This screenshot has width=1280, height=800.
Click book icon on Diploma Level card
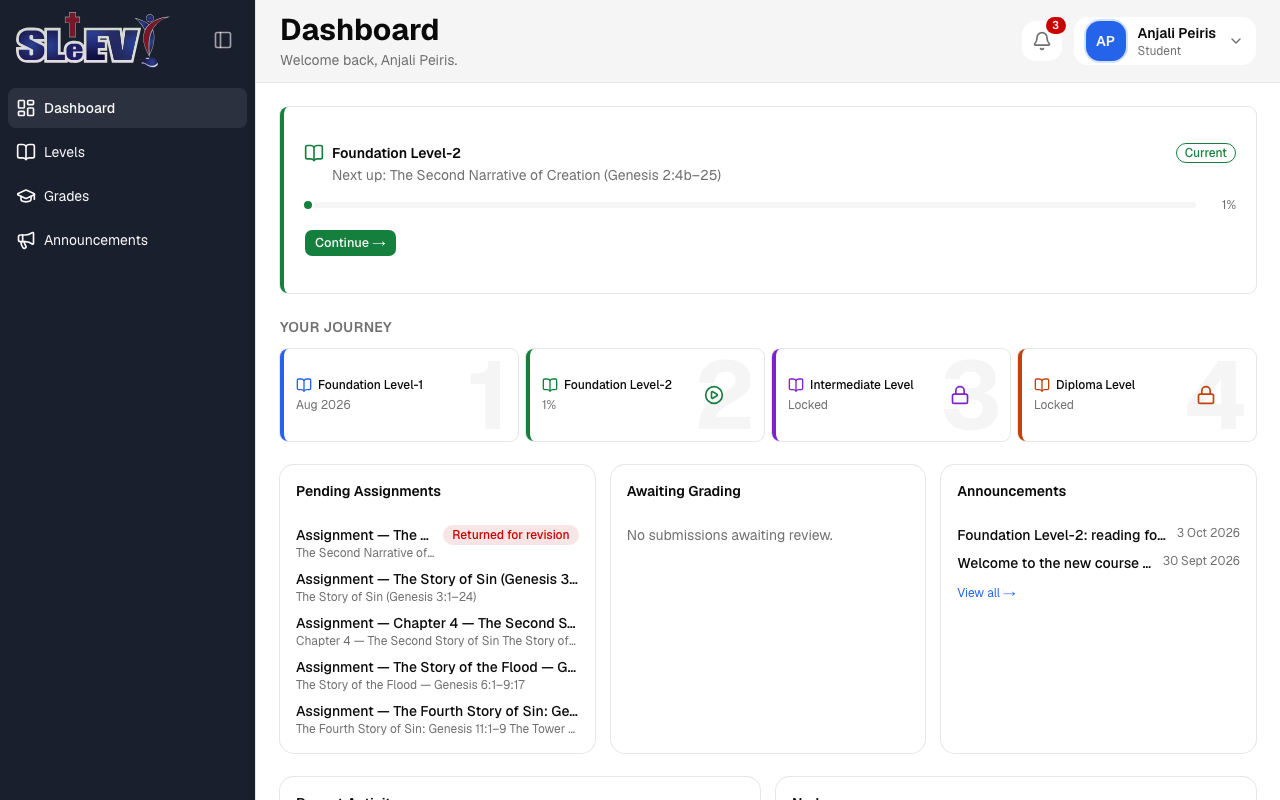pyautogui.click(x=1042, y=385)
